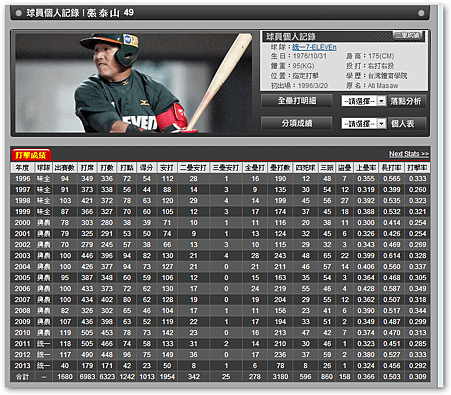Click the small button in 球員個人記錄 header

click(x=408, y=35)
